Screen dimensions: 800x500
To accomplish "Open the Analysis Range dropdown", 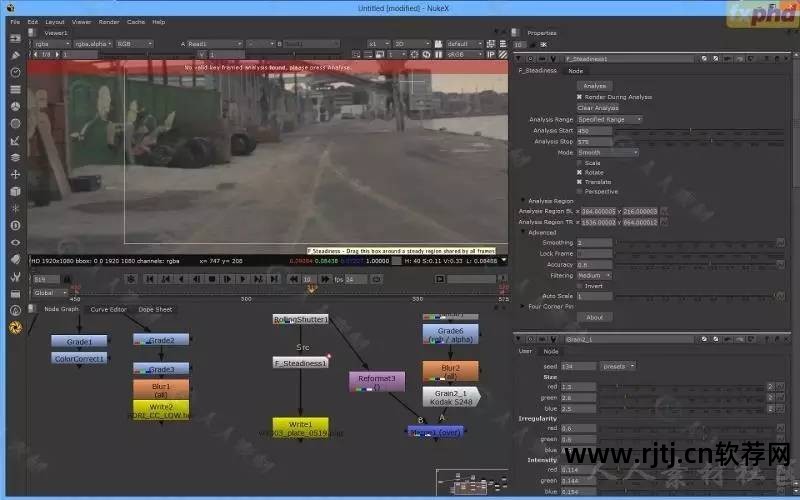I will tap(609, 119).
